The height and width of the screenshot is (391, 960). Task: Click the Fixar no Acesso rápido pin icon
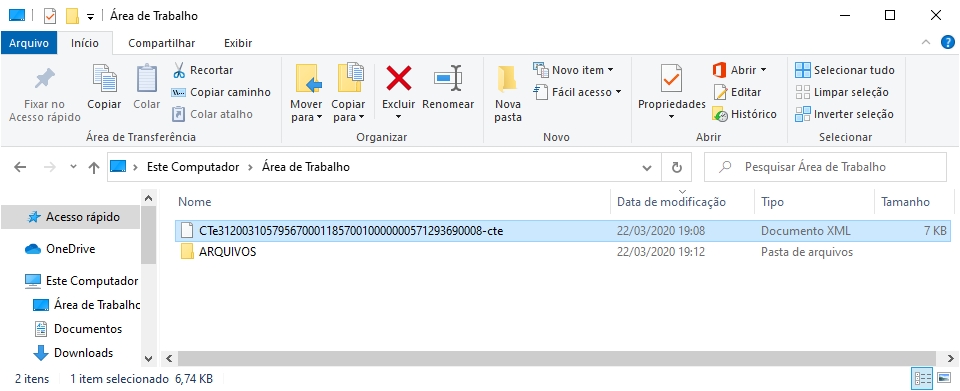coord(44,79)
